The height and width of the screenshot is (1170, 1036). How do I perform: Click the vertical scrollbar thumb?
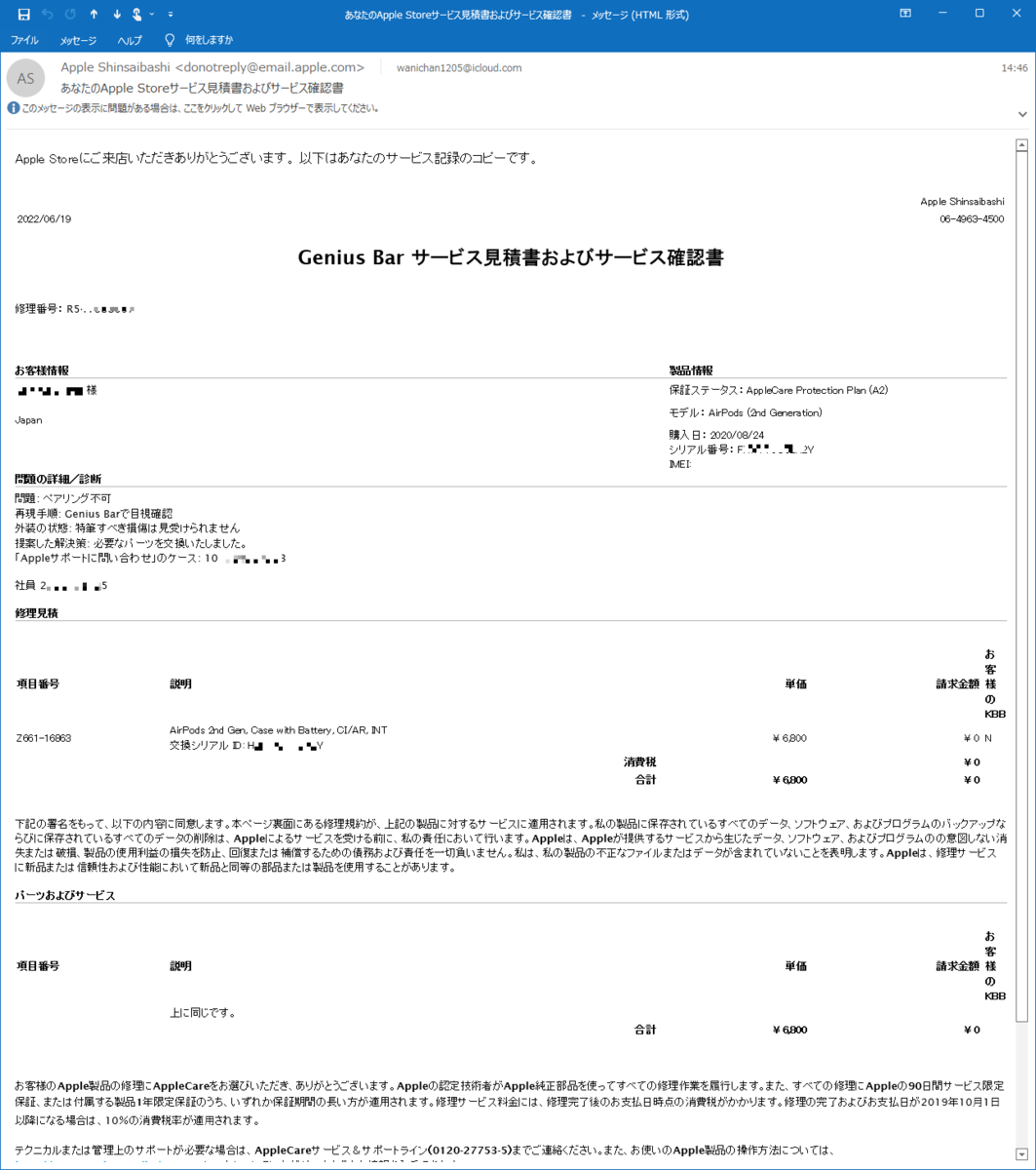click(1022, 588)
